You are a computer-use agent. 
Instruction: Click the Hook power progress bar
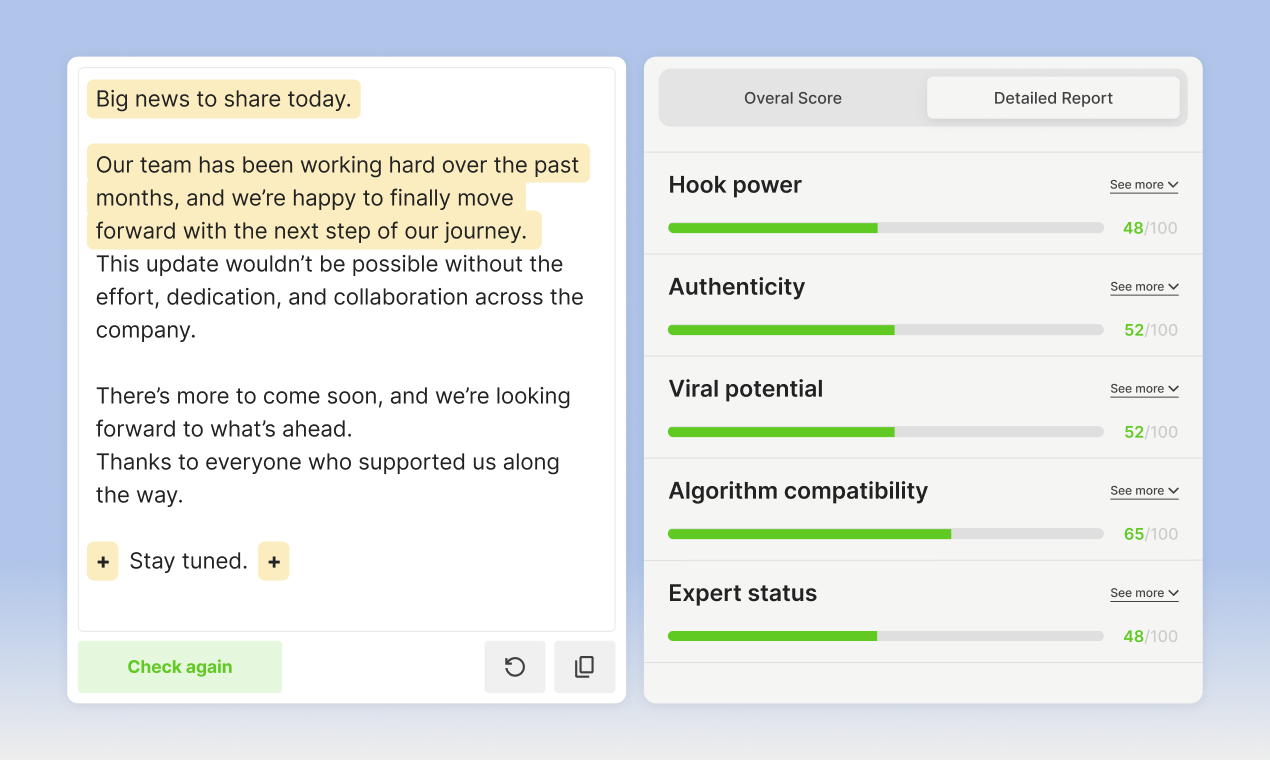click(885, 227)
